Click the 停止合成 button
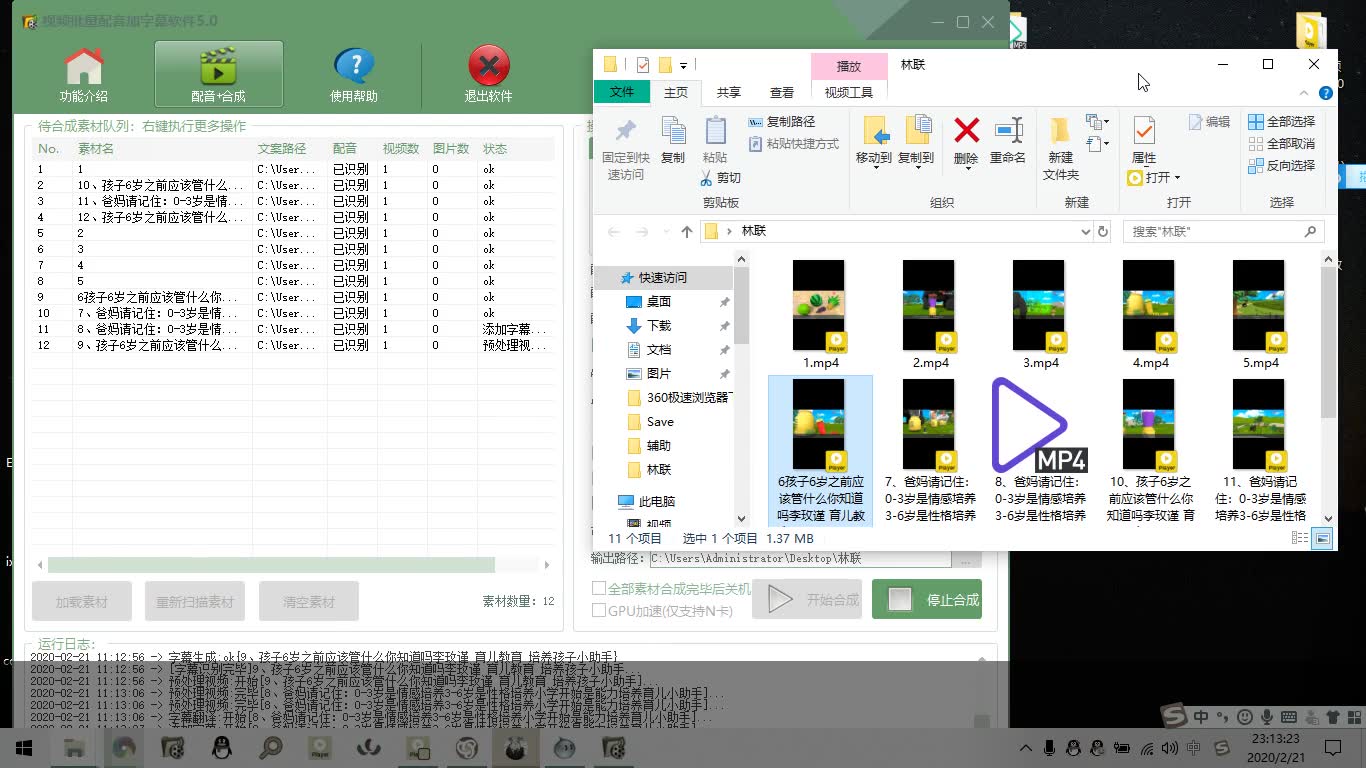Screen dimensions: 1366x768 pos(927,600)
